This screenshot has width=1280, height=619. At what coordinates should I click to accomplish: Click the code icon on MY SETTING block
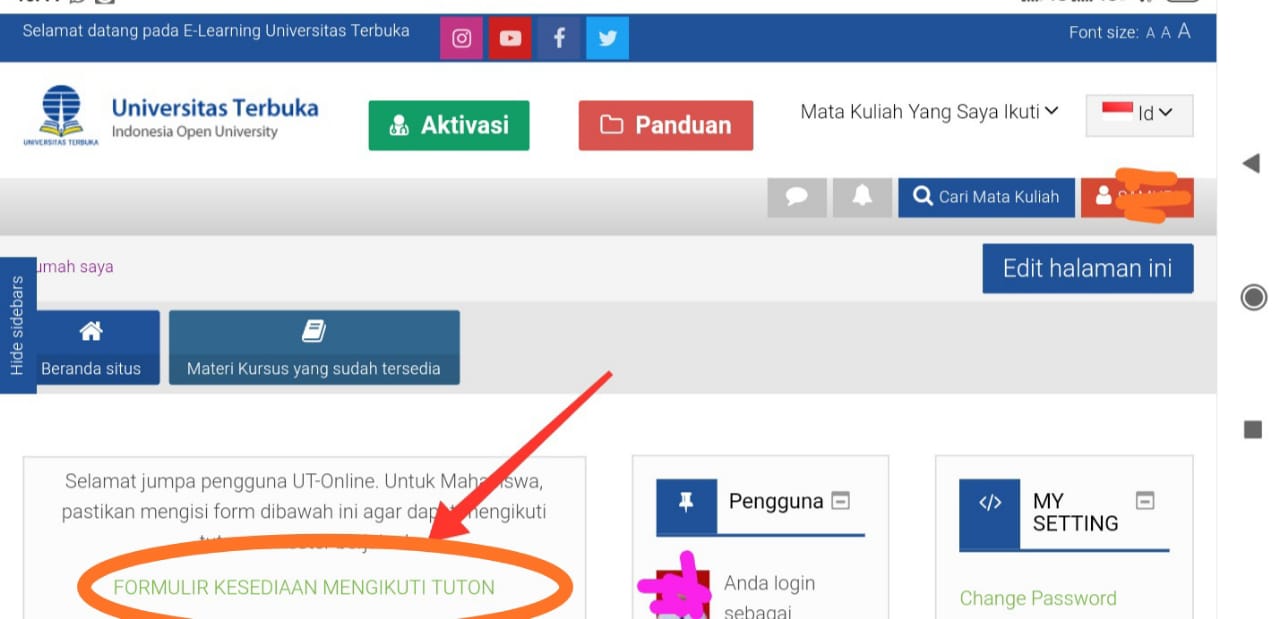pos(990,504)
